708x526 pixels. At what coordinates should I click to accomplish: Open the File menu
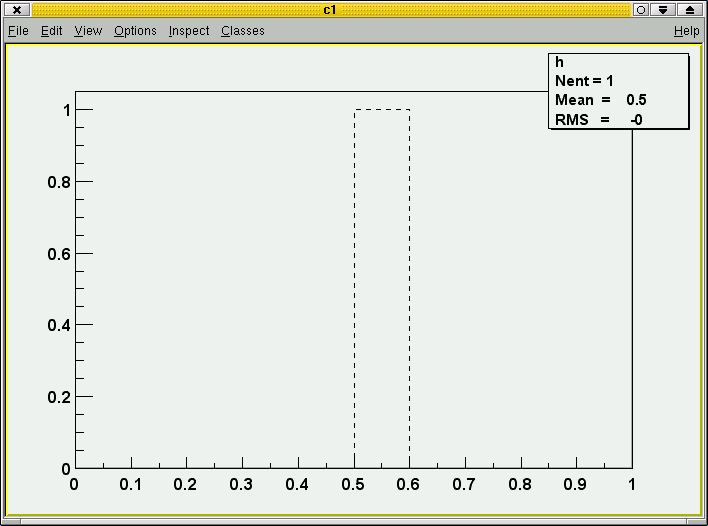[18, 31]
